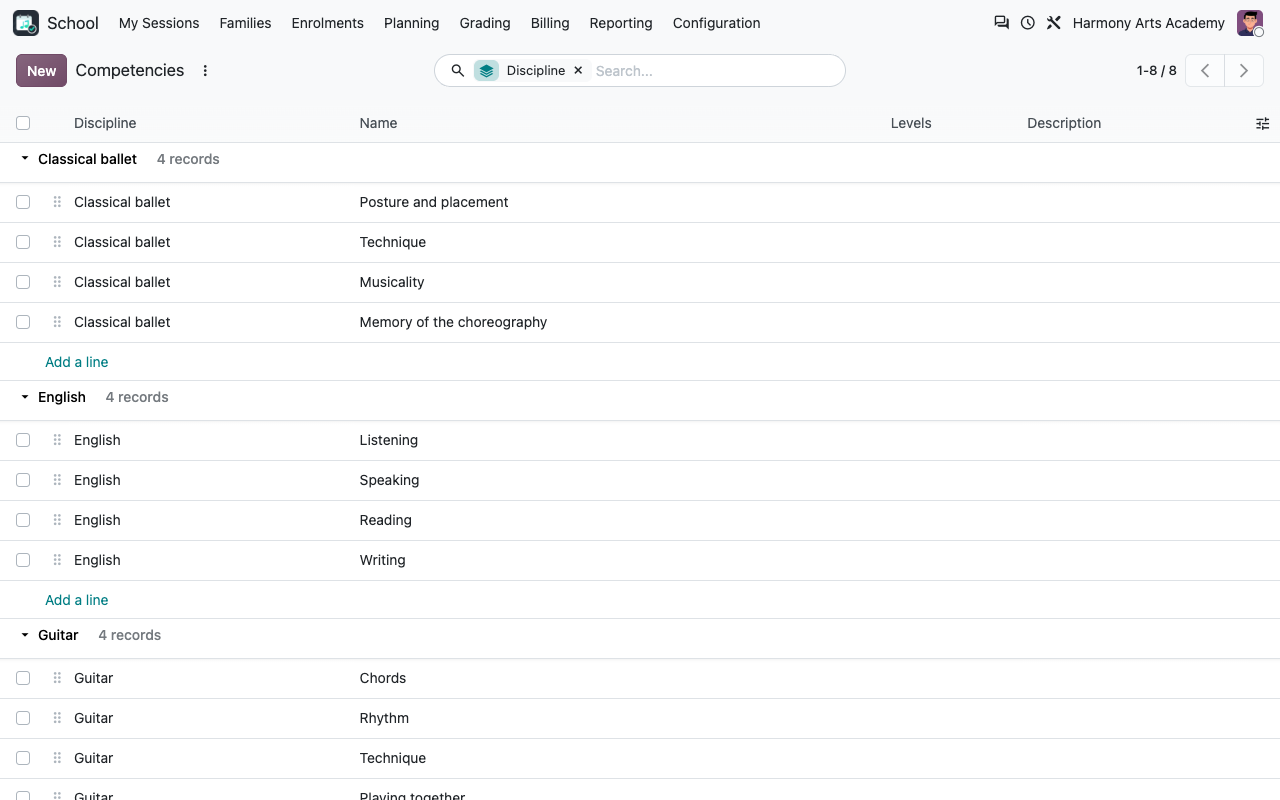Remove the Discipline group filter

point(578,71)
